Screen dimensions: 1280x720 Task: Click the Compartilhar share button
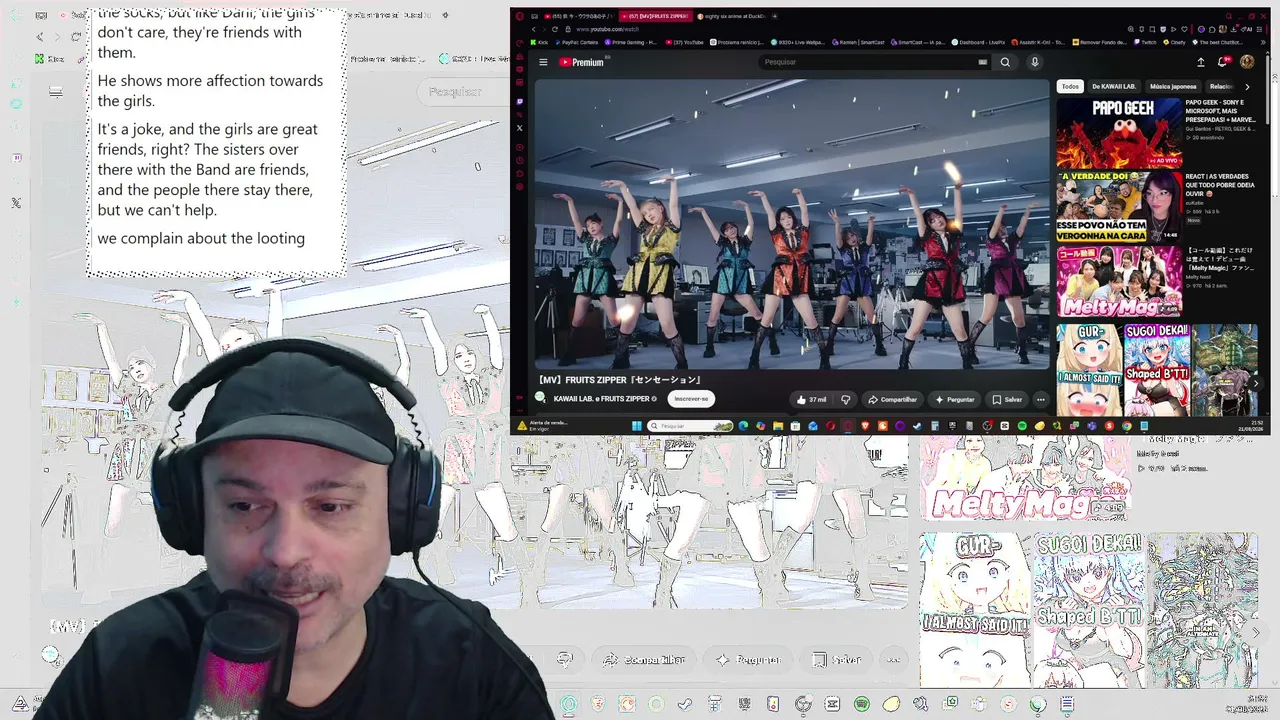tap(892, 399)
